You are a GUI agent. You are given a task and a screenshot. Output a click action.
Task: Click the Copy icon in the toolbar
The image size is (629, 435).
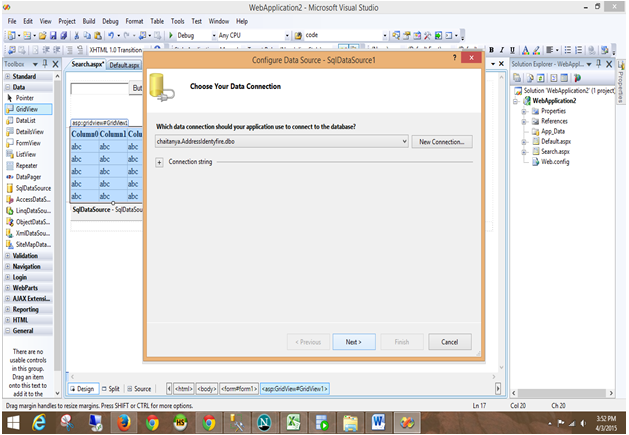[87, 35]
